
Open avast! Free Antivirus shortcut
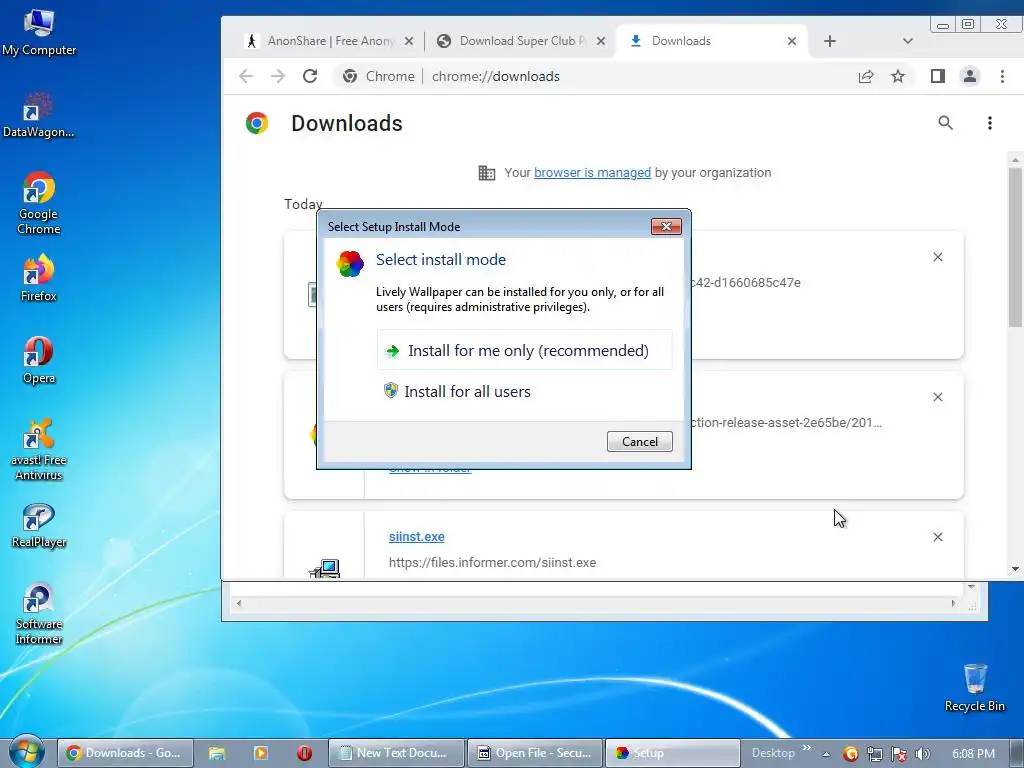click(39, 449)
